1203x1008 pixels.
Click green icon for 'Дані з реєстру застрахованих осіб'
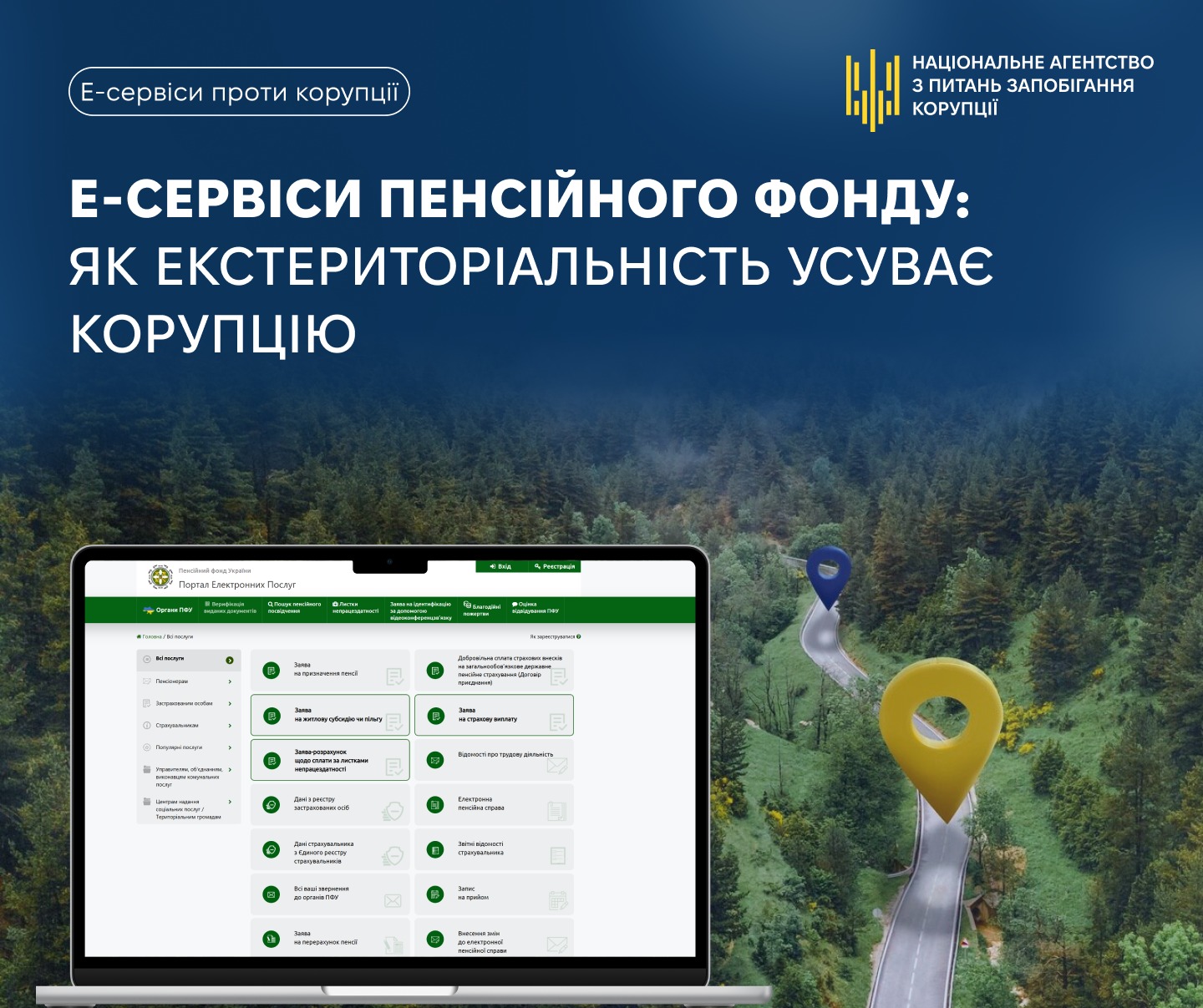(271, 804)
